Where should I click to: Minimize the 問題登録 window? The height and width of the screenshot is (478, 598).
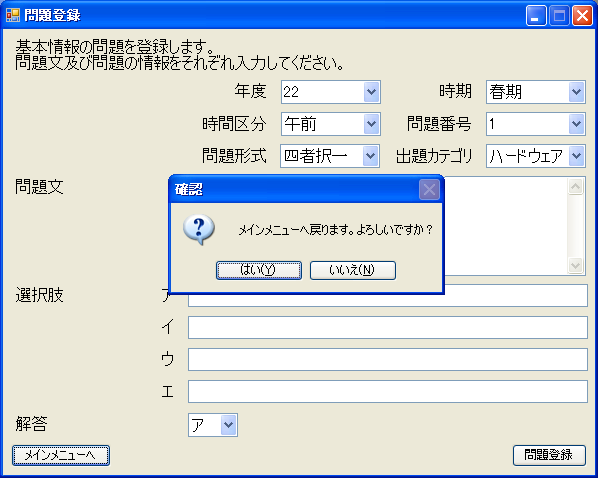(x=536, y=16)
